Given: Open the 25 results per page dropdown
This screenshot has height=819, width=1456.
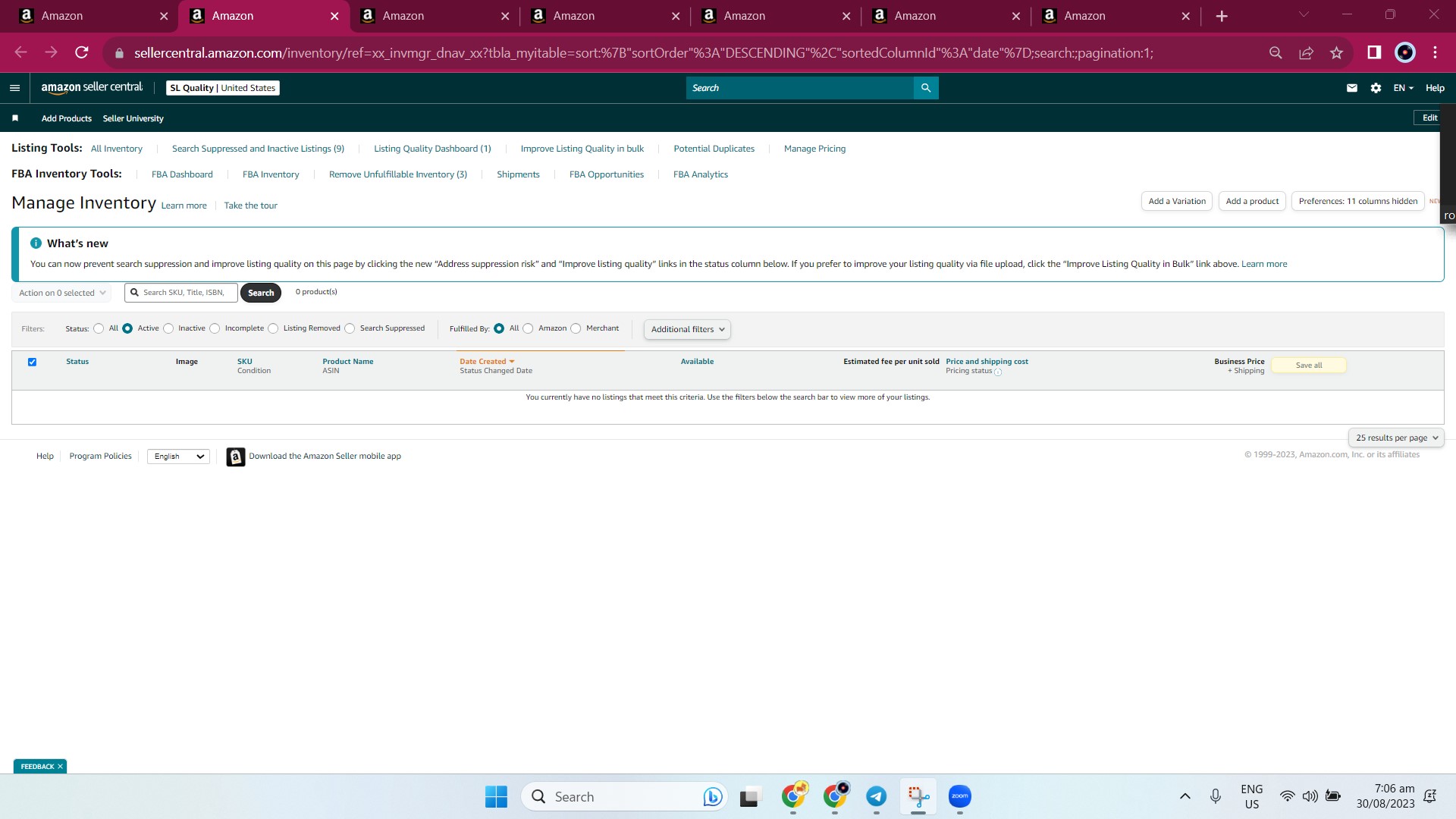Looking at the screenshot, I should click(x=1396, y=438).
